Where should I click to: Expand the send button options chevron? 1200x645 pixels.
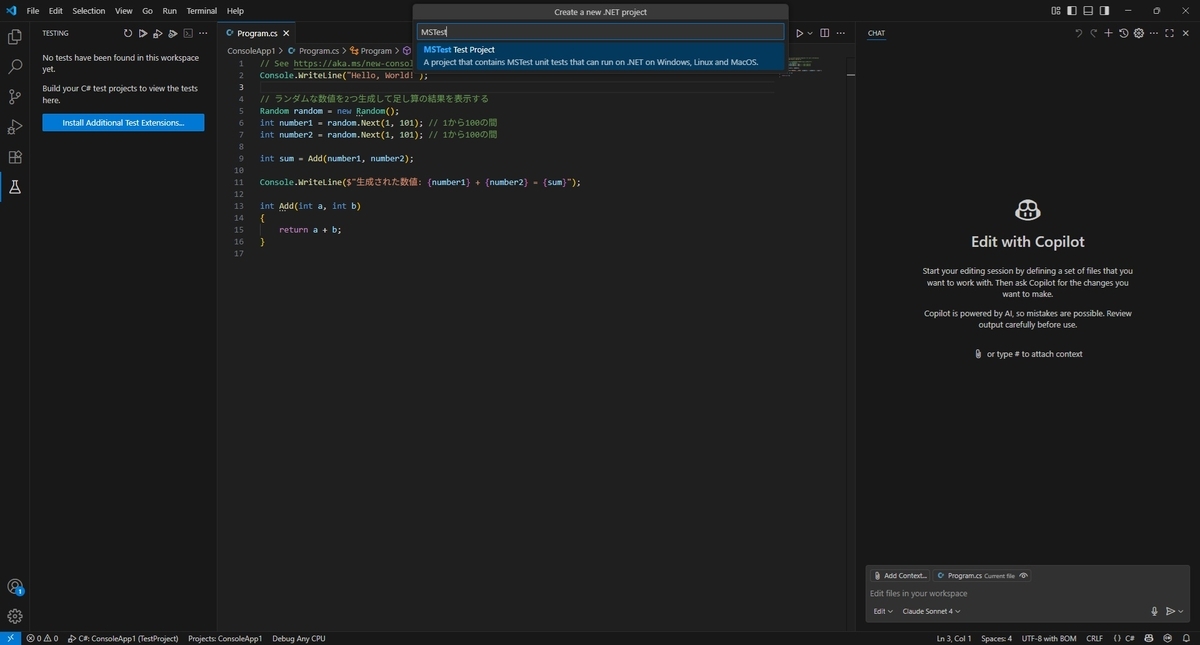pyautogui.click(x=1181, y=611)
